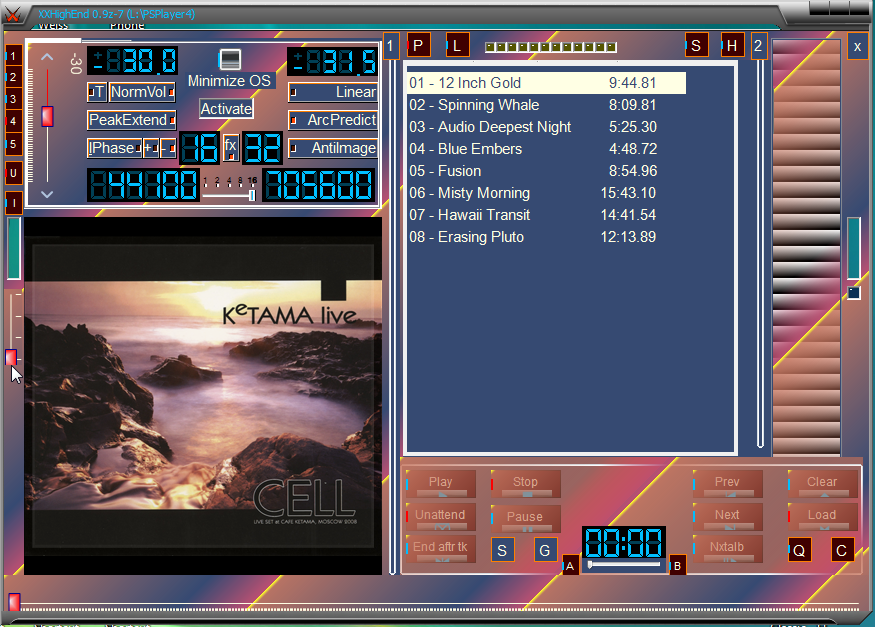Viewport: 875px width, 627px height.
Task: Click the Activate button
Action: 226,109
